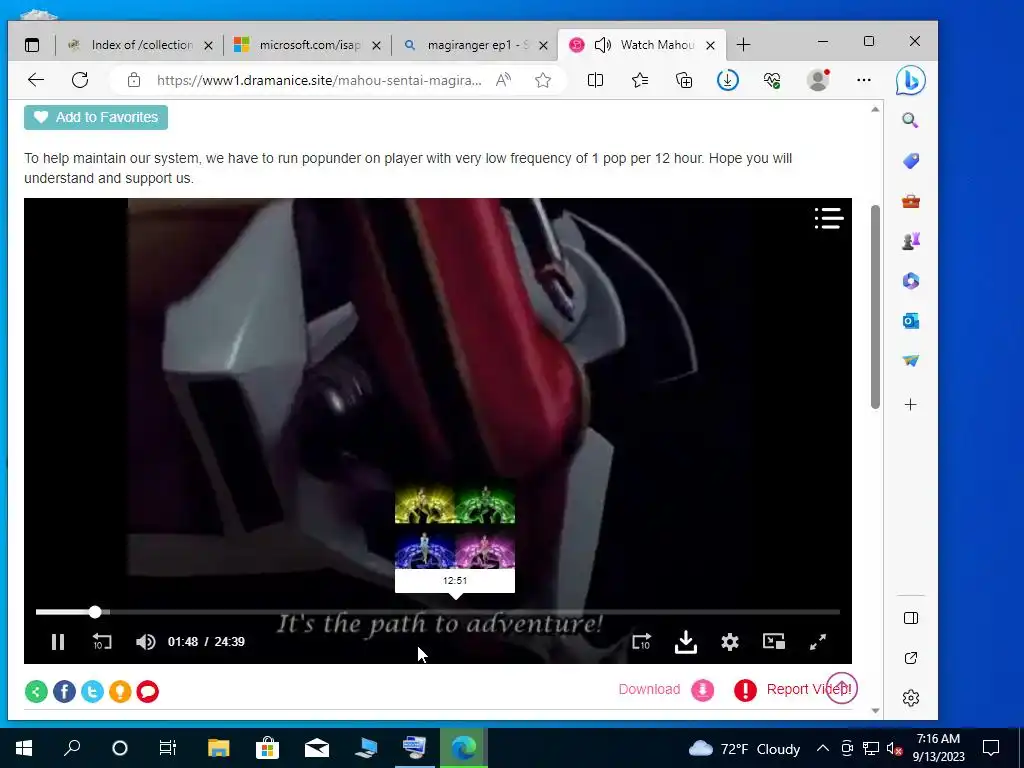Toggle the sidebar visibility icon
Viewport: 1024px width, 768px height.
(x=910, y=618)
